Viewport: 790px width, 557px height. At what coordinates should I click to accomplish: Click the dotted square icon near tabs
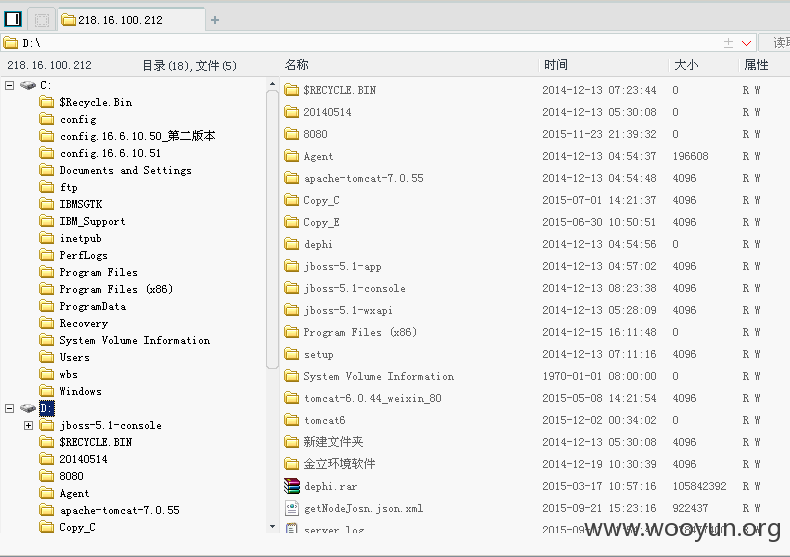point(42,20)
